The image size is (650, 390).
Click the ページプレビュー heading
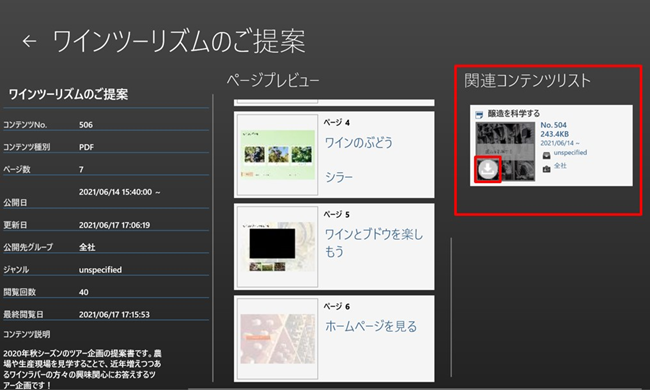pyautogui.click(x=273, y=80)
